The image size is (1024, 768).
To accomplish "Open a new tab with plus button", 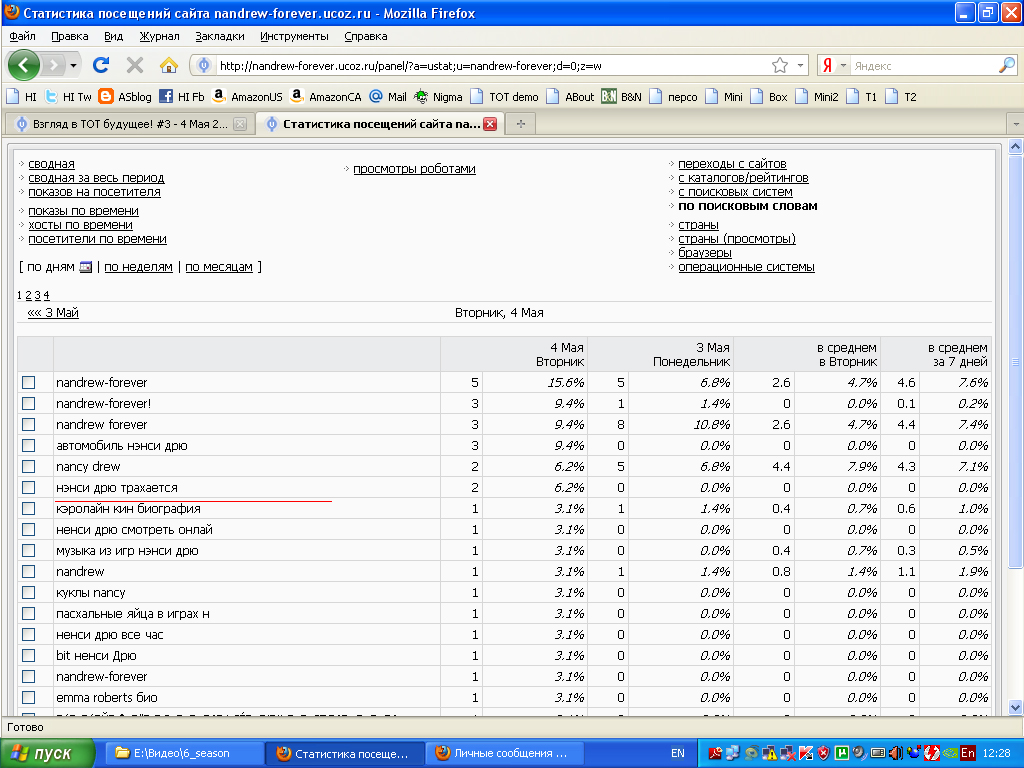I will (x=520, y=123).
